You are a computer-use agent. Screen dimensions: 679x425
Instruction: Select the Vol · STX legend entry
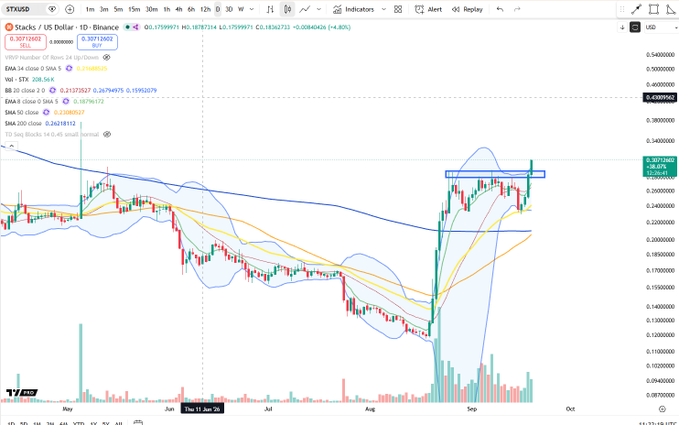point(29,80)
